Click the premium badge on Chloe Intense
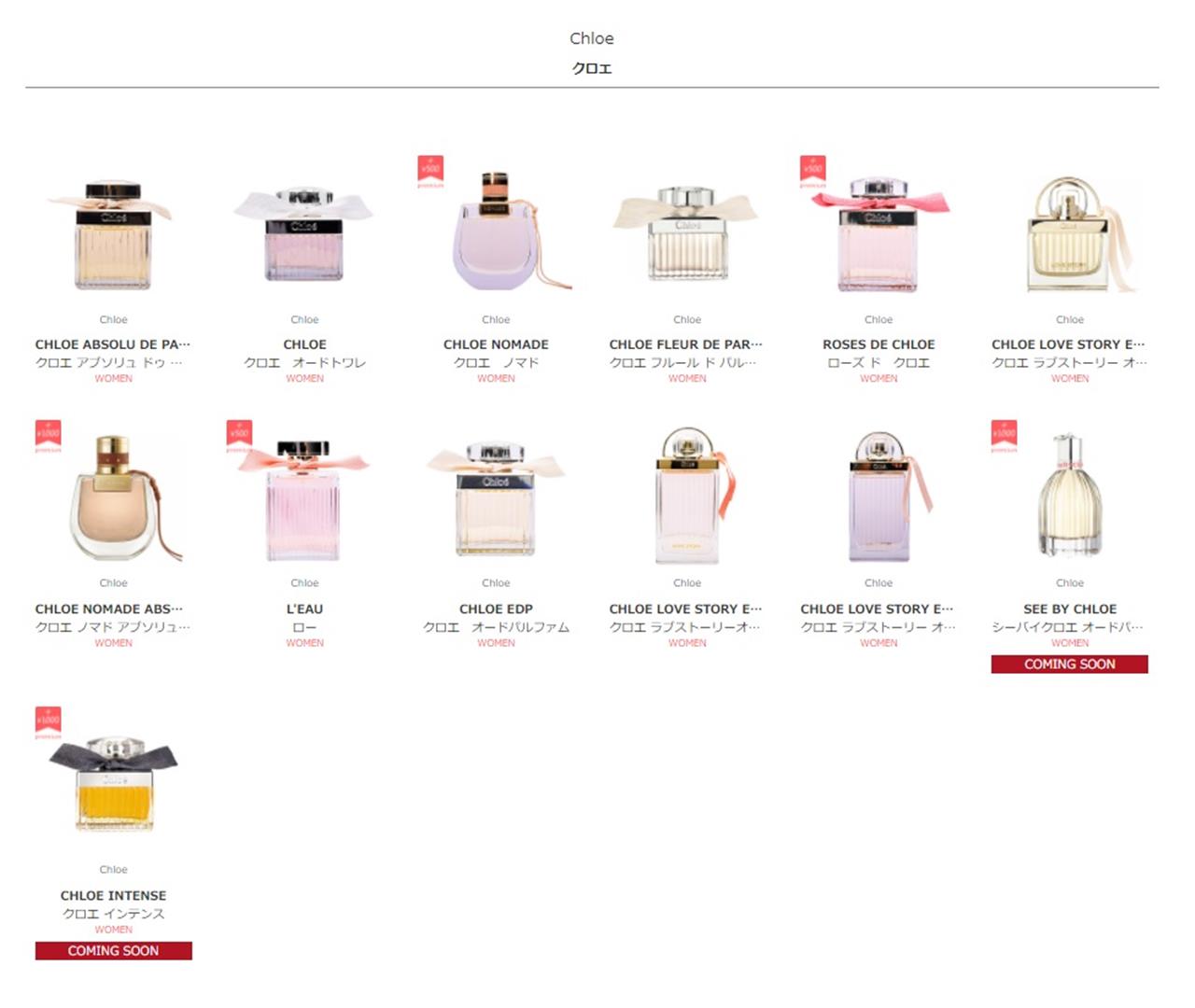The width and height of the screenshot is (1195, 1008). click(x=49, y=722)
